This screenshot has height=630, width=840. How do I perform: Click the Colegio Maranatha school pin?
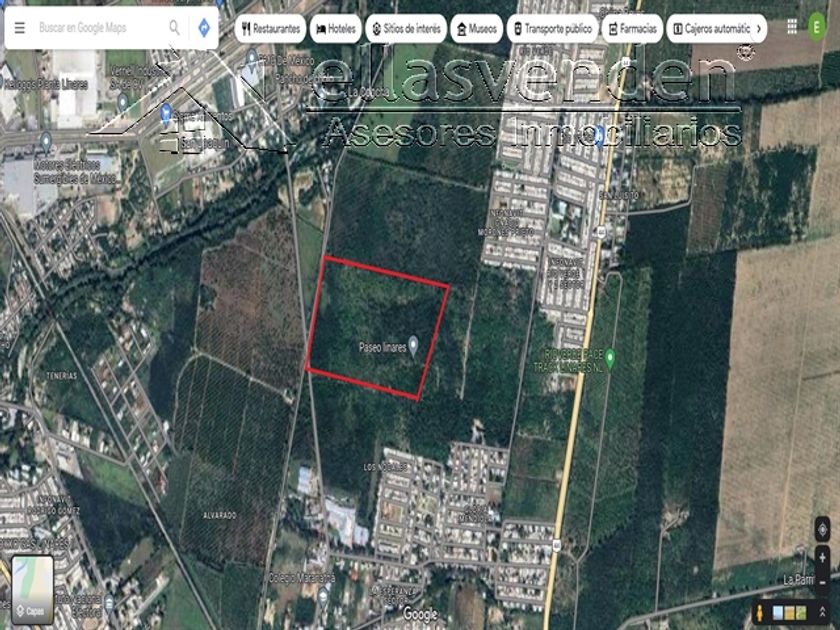[322, 597]
